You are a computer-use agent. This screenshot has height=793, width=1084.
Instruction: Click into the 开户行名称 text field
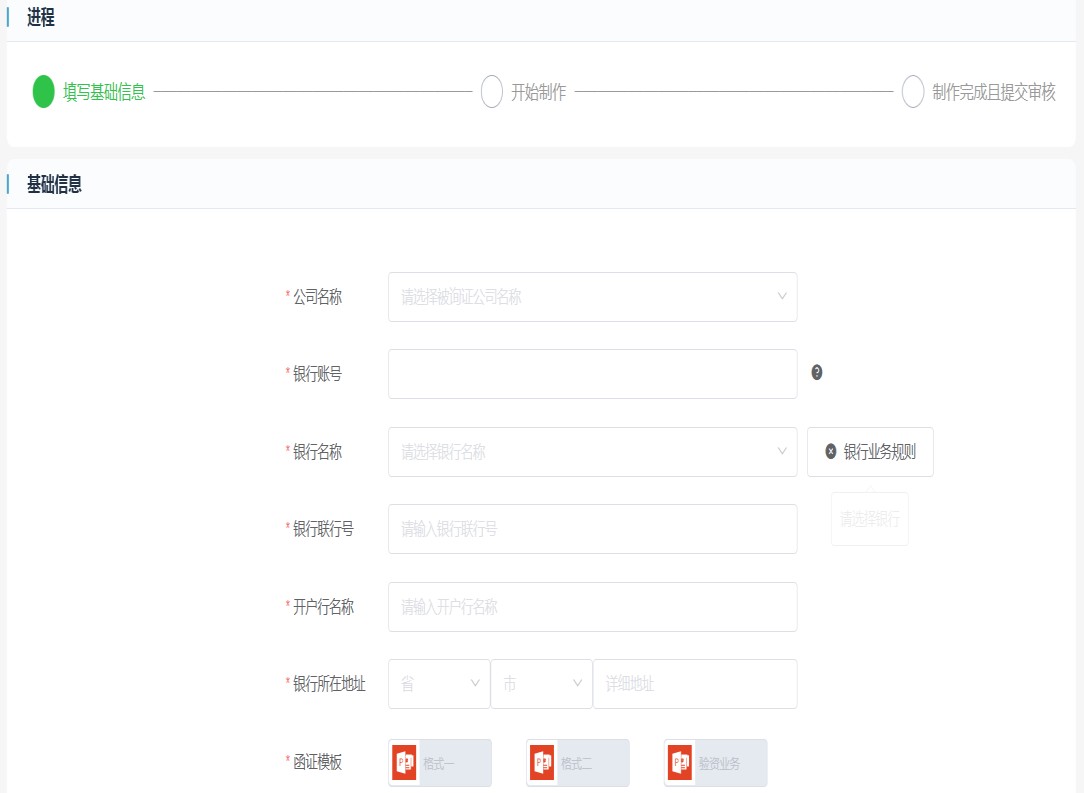pyautogui.click(x=592, y=607)
